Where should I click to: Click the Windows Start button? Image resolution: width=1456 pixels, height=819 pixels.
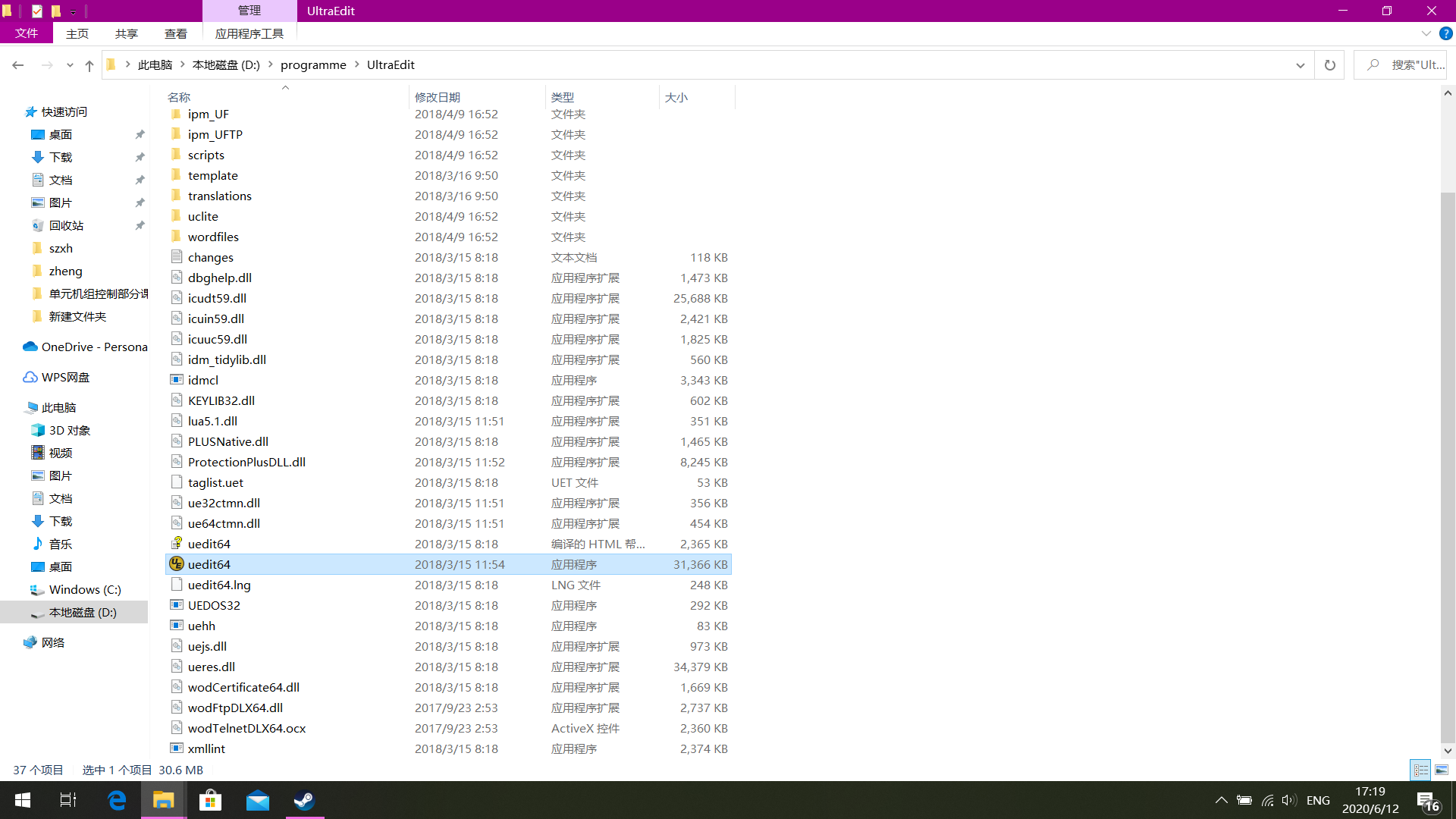click(x=23, y=800)
